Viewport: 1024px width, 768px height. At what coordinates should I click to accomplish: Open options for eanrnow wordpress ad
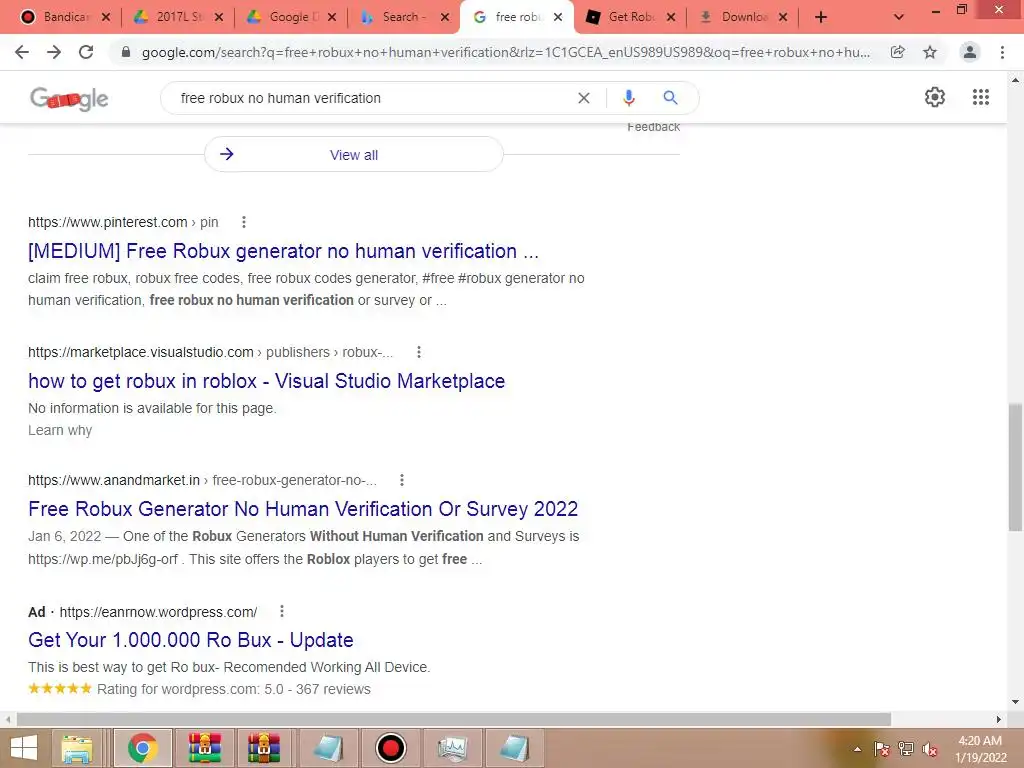(x=281, y=611)
